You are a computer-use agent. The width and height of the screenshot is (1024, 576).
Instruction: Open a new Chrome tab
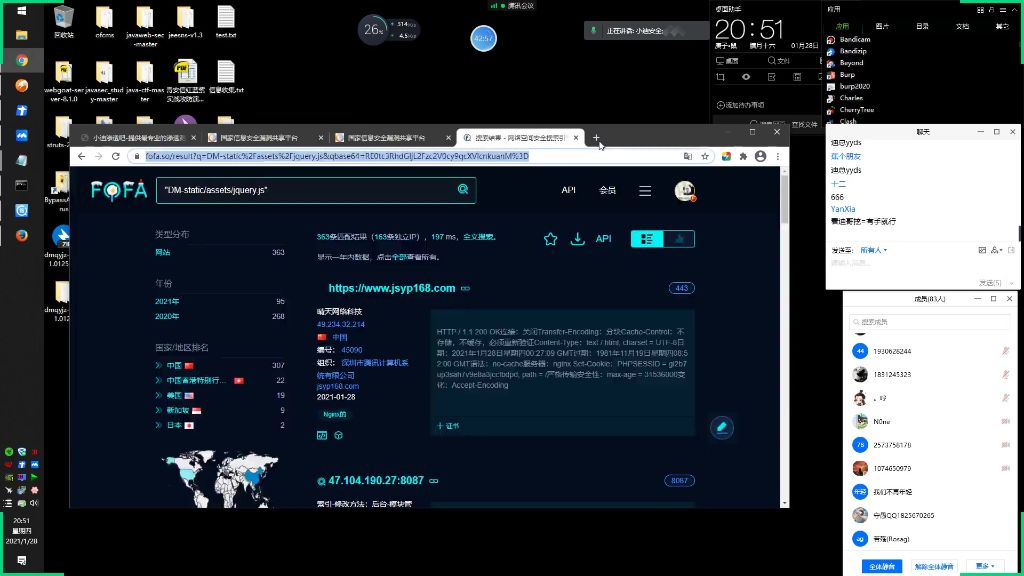(x=596, y=137)
